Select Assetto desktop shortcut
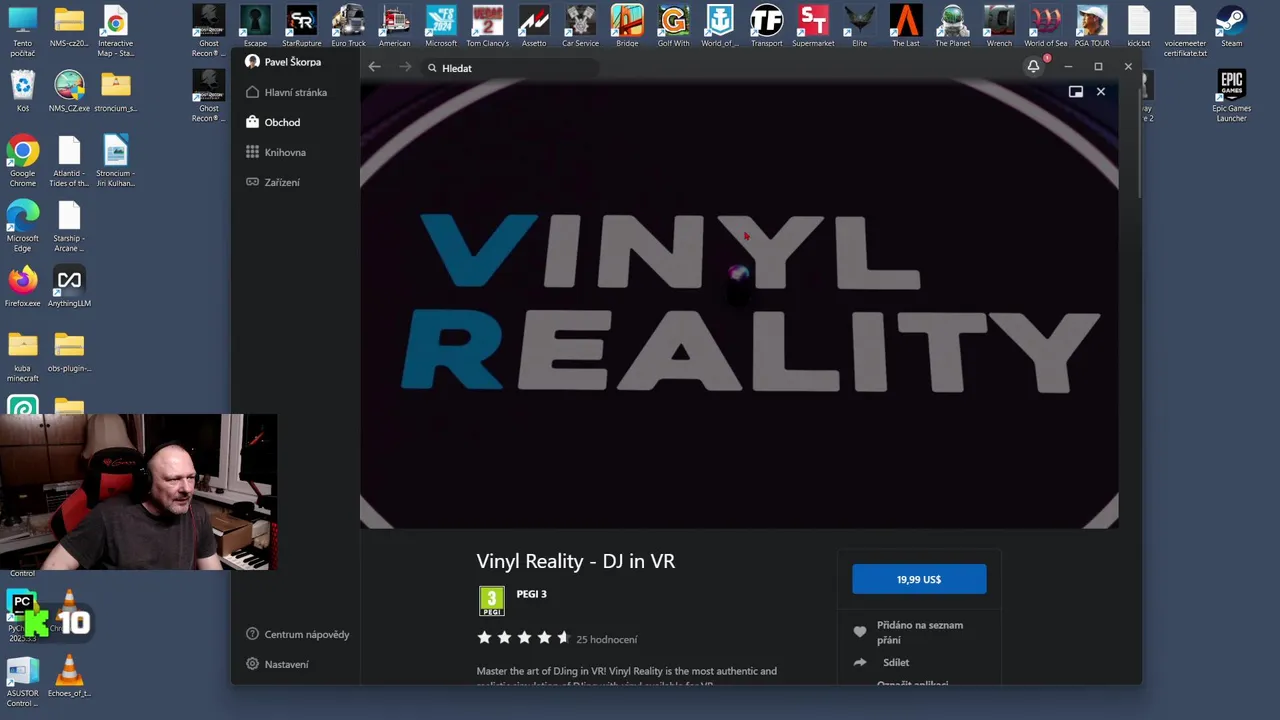 534,27
